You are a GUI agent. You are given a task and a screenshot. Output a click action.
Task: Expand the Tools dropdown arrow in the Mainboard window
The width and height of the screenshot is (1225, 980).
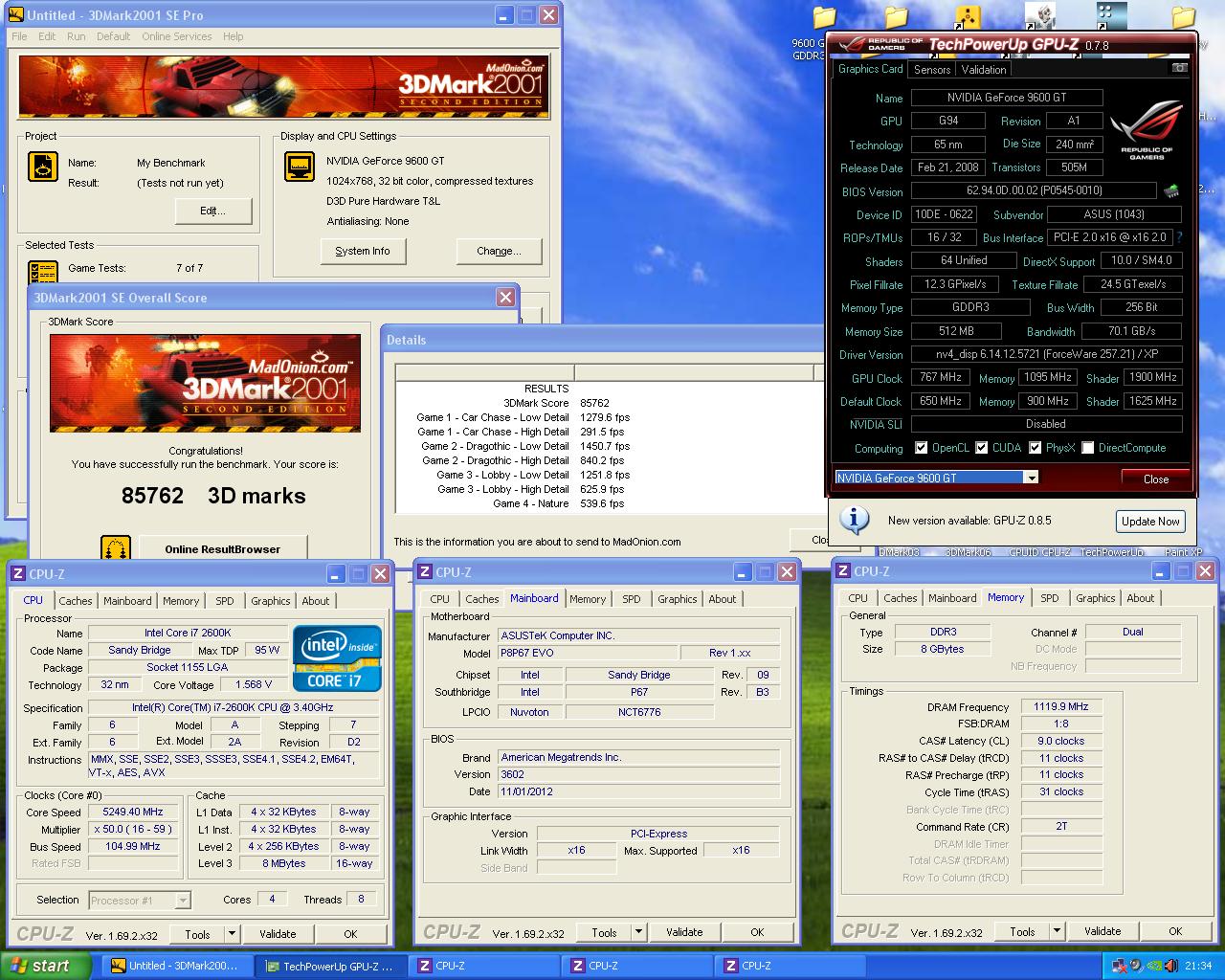pyautogui.click(x=637, y=932)
